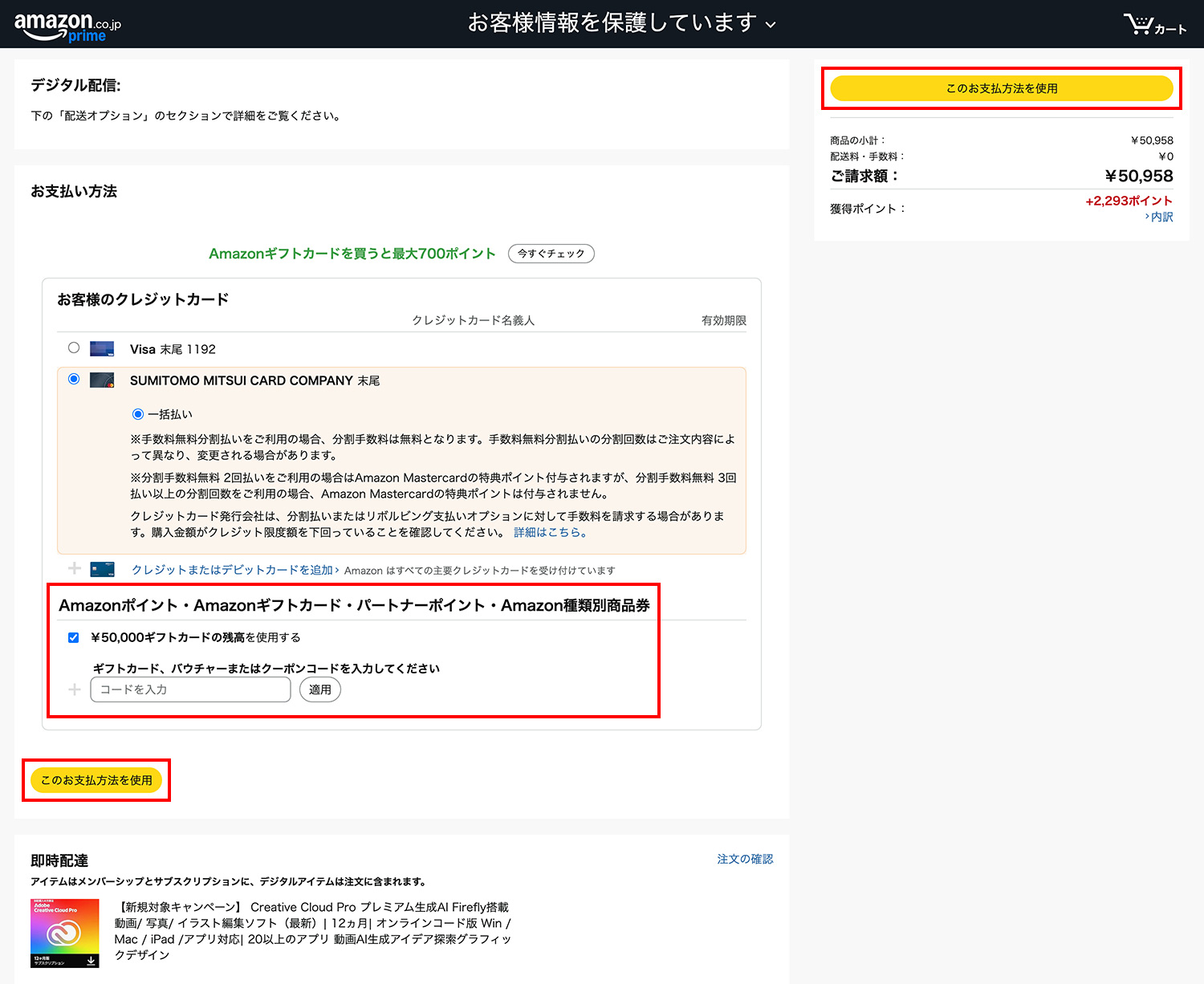Click the plus icon next to add-card link
Viewport: 1204px width, 984px height.
click(x=74, y=569)
